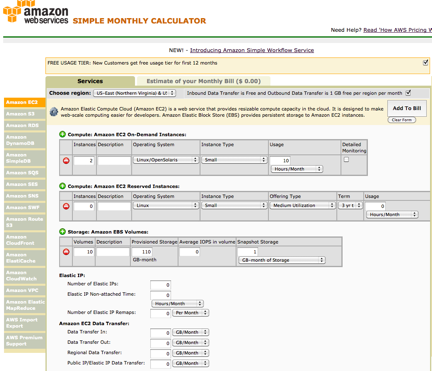432x371 pixels.
Task: Open On-Demand Usage unit dropdown
Action: (x=297, y=169)
